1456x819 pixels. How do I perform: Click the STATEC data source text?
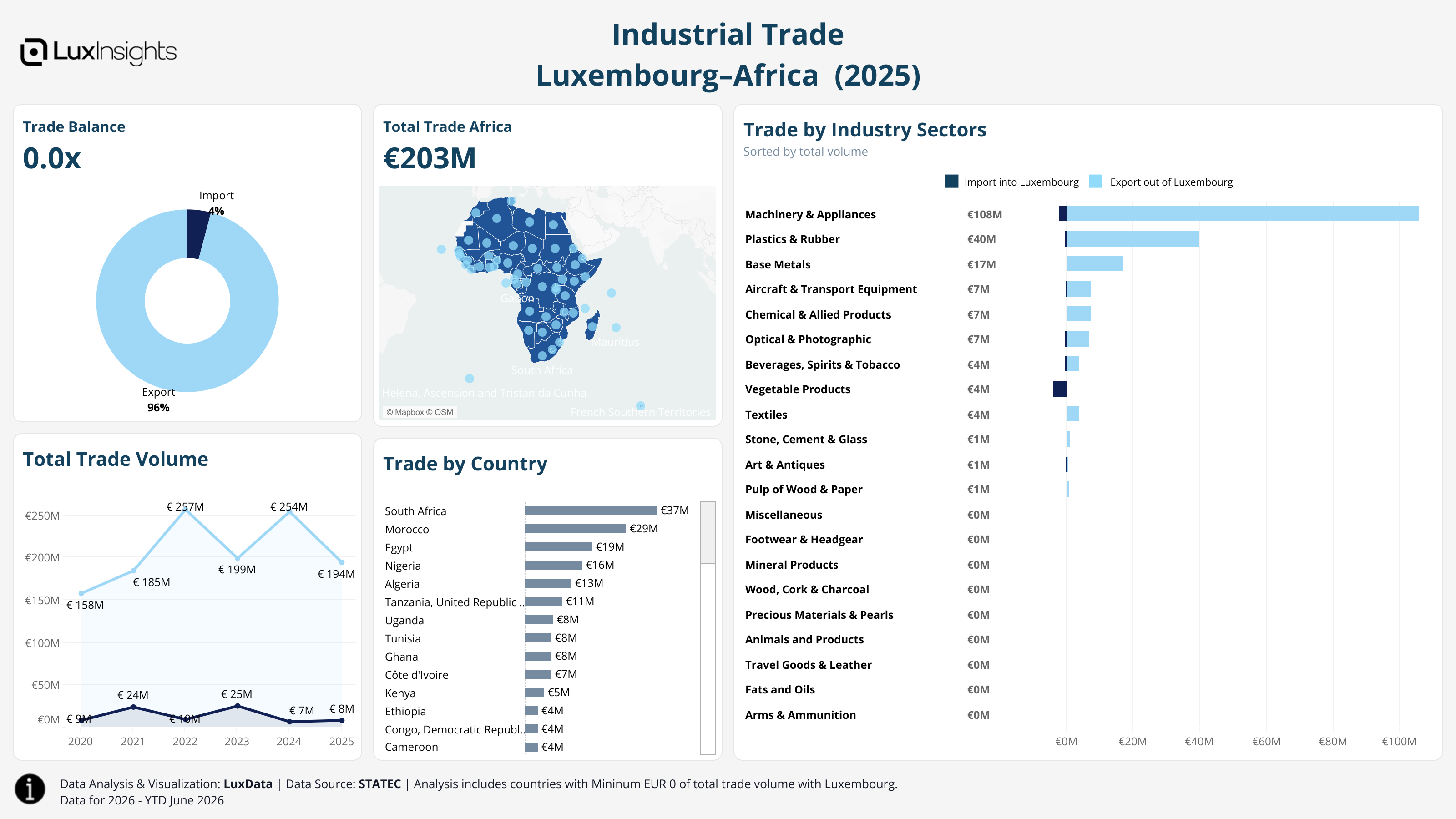pyautogui.click(x=380, y=784)
